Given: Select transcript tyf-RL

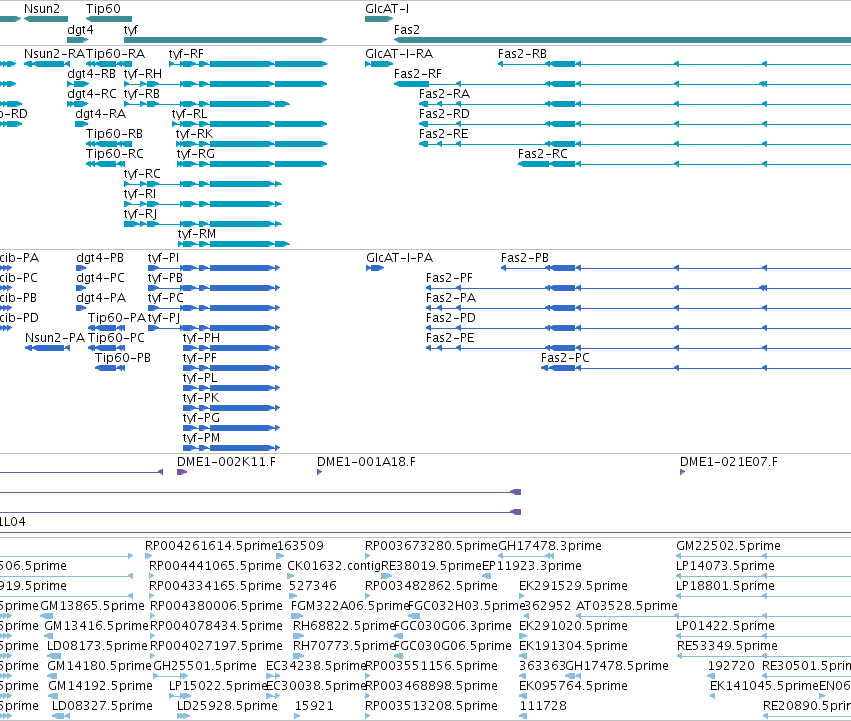Looking at the screenshot, I should (x=189, y=114).
